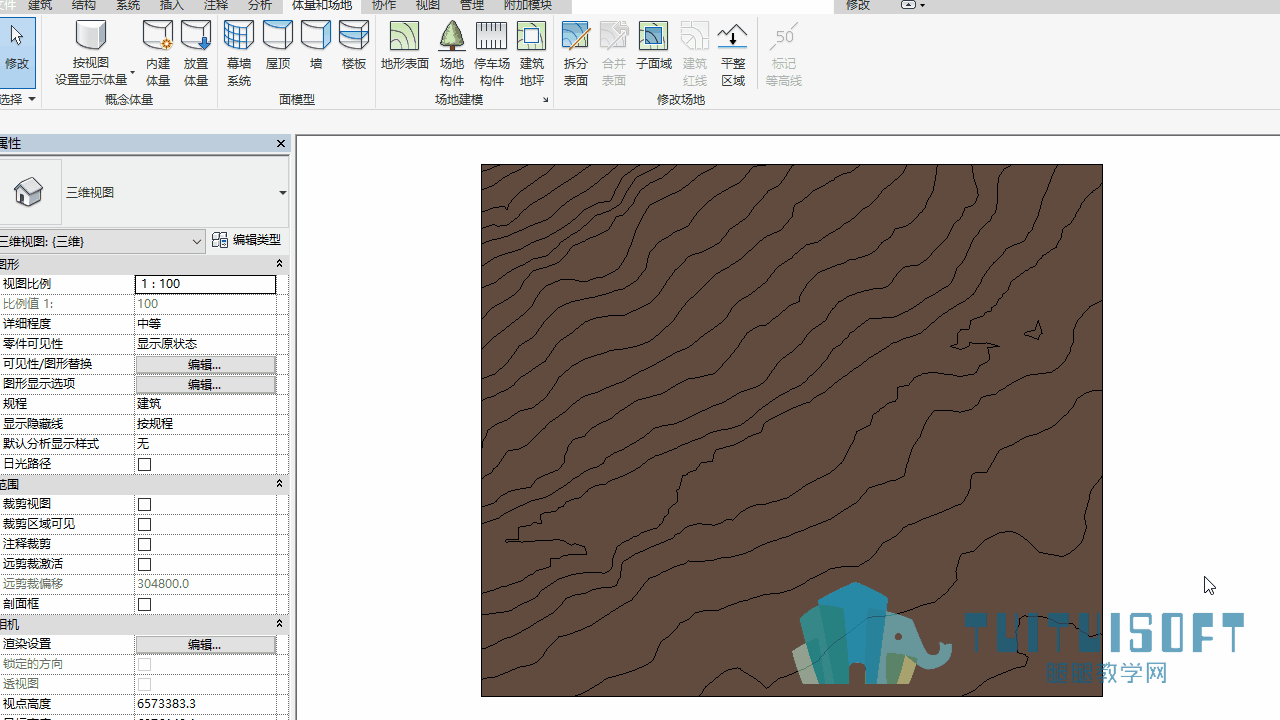
Task: Choose the 子面域 subregion tool
Action: (653, 47)
